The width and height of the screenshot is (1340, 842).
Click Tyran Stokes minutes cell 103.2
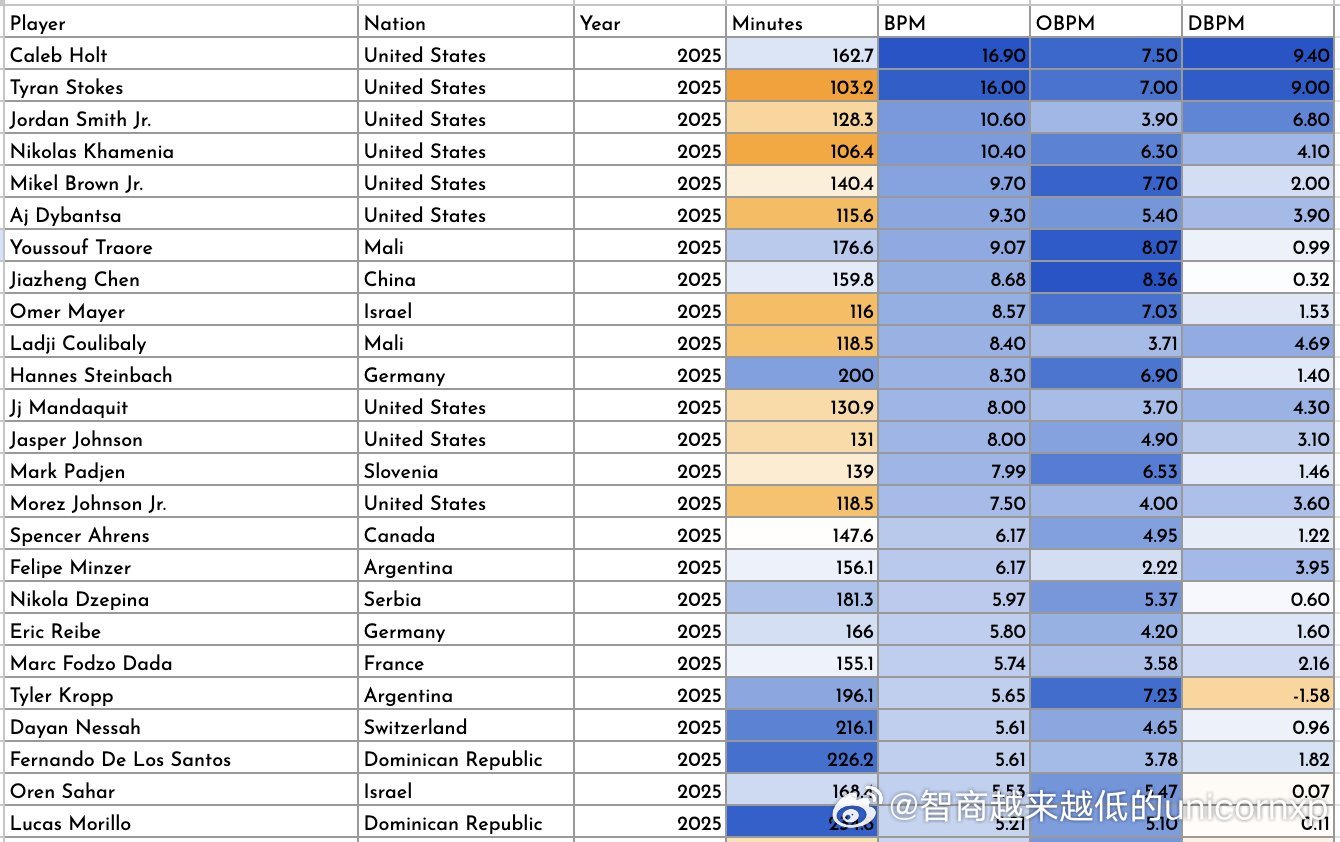point(802,87)
